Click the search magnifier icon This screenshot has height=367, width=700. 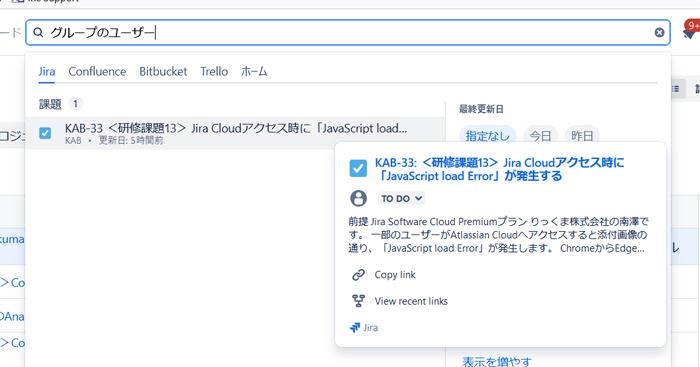(38, 32)
